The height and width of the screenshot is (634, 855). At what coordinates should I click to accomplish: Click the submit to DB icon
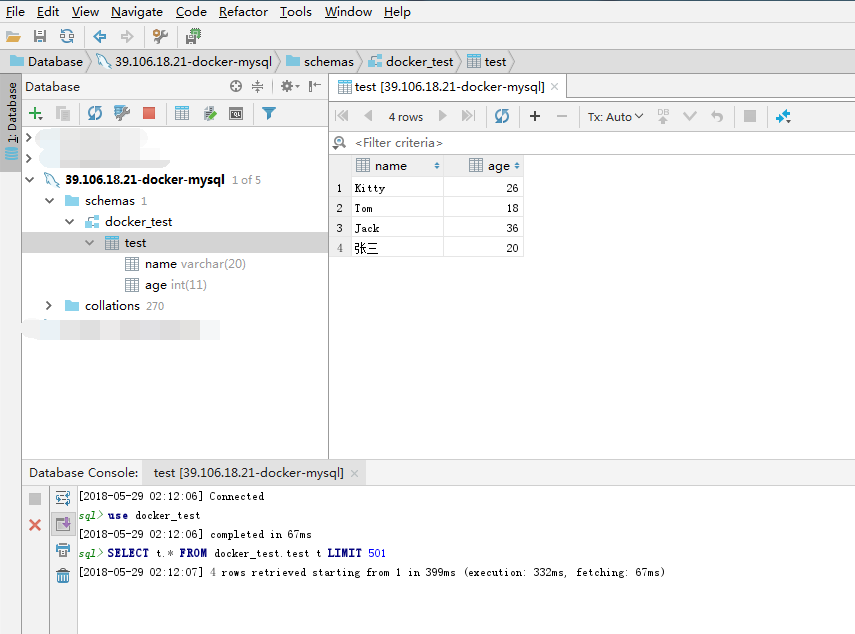pos(663,116)
